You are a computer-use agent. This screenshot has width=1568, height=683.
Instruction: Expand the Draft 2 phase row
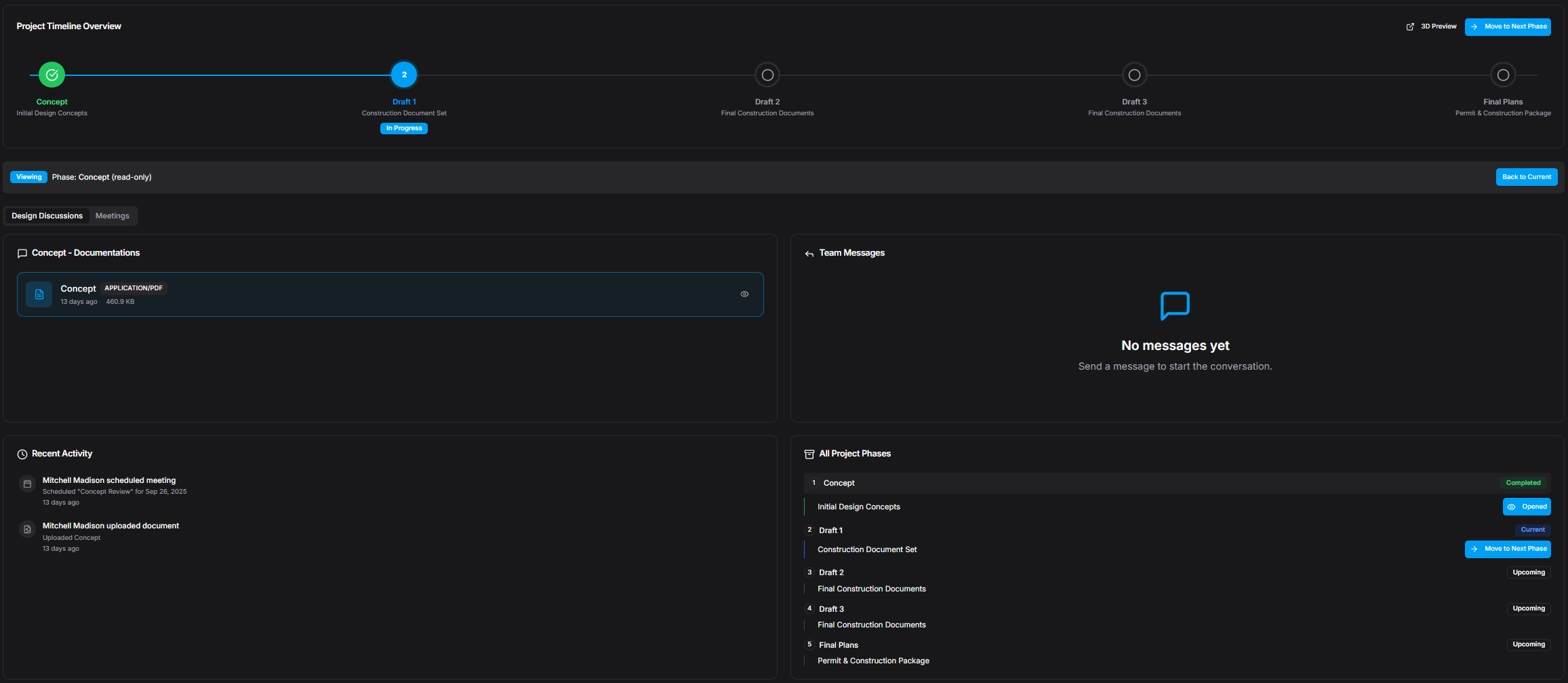tap(831, 572)
